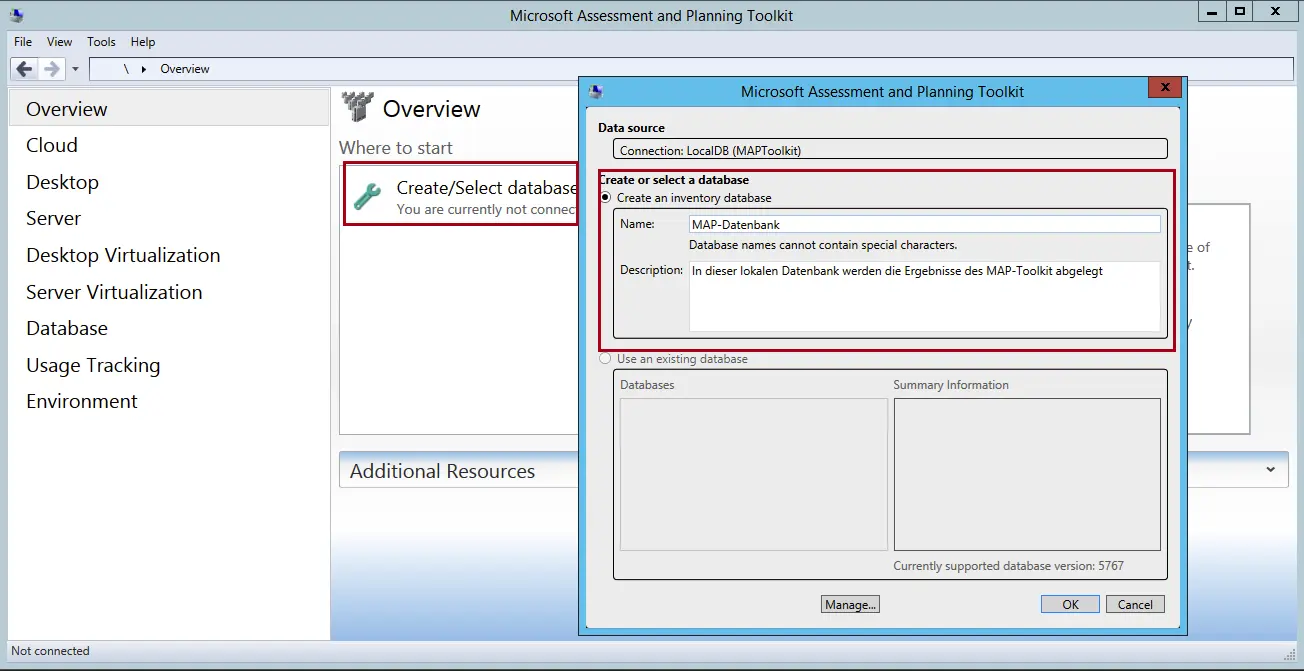
Task: Go back with the navigation arrow
Action: point(24,69)
